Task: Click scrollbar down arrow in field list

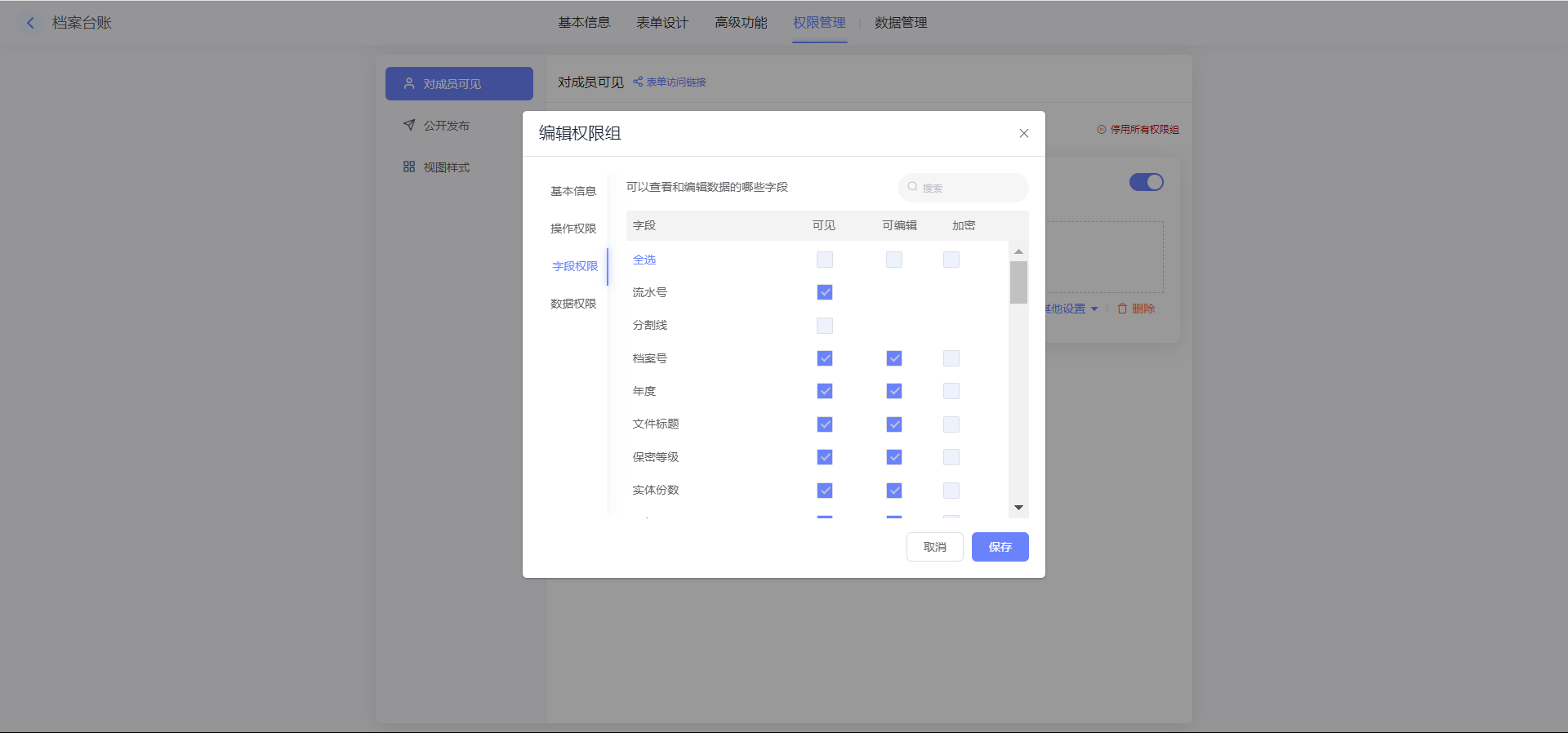Action: [x=1018, y=508]
